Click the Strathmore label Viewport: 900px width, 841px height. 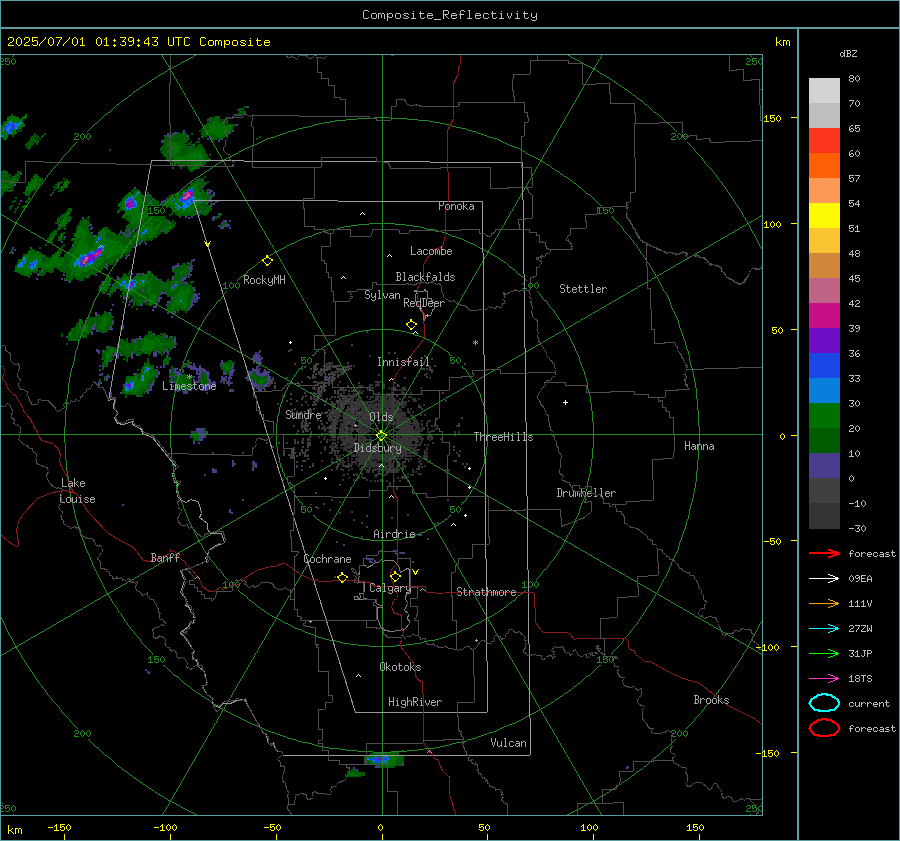[x=486, y=592]
